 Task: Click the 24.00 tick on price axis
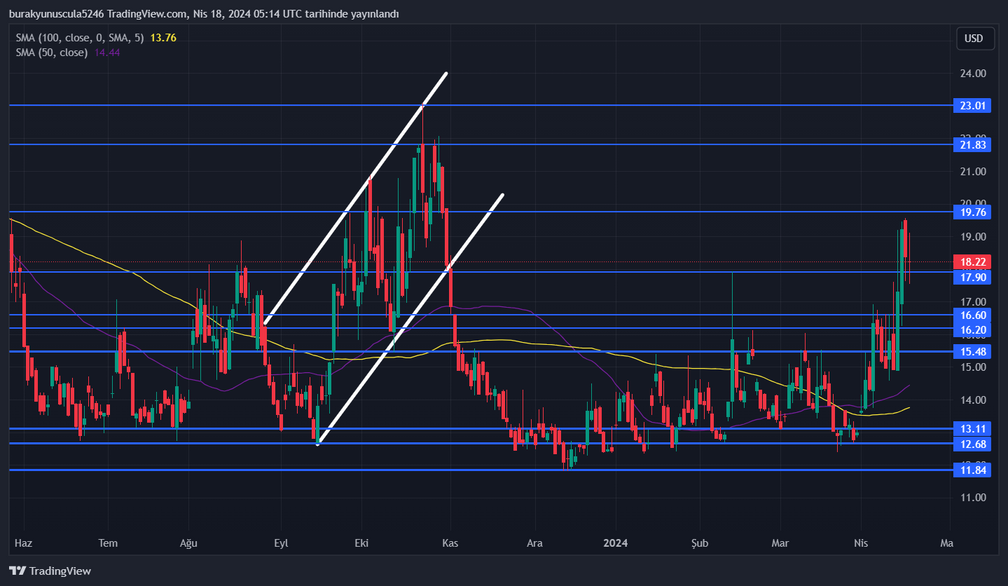coord(973,74)
